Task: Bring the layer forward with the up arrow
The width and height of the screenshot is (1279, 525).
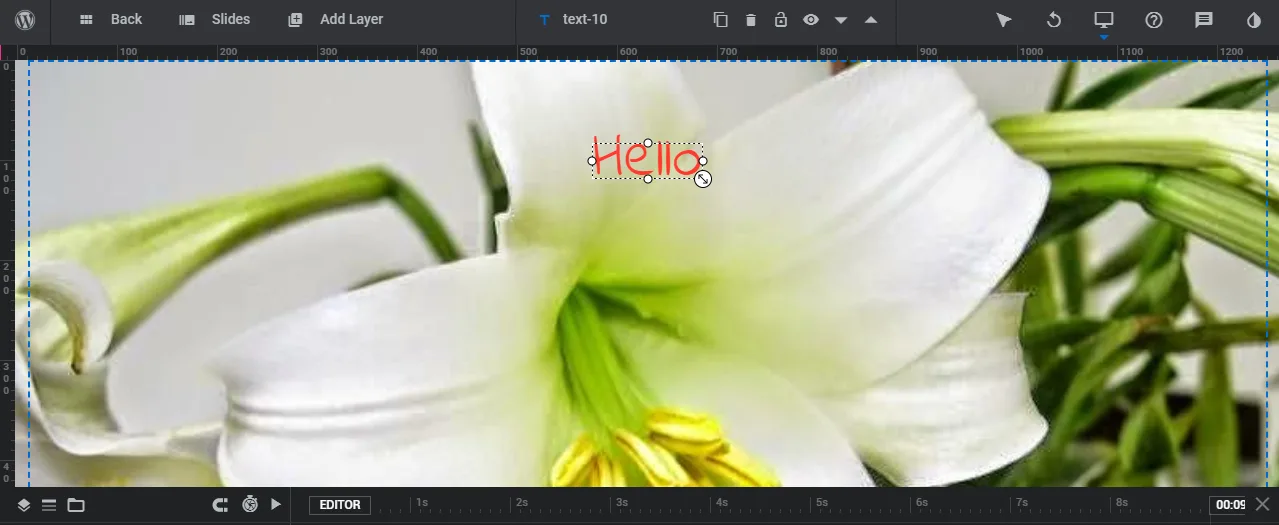Action: [x=871, y=20]
